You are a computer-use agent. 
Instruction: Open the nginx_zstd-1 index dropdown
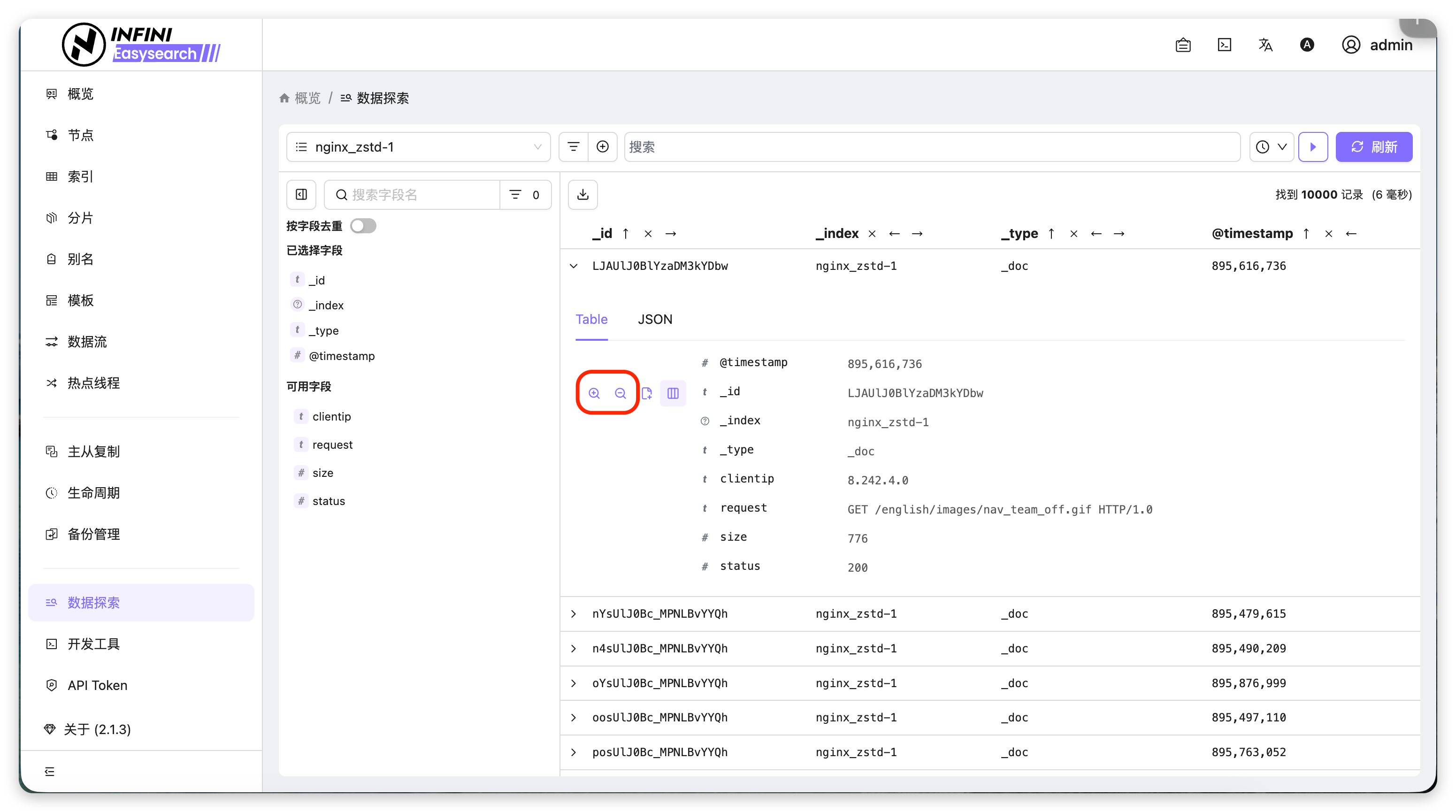point(418,147)
